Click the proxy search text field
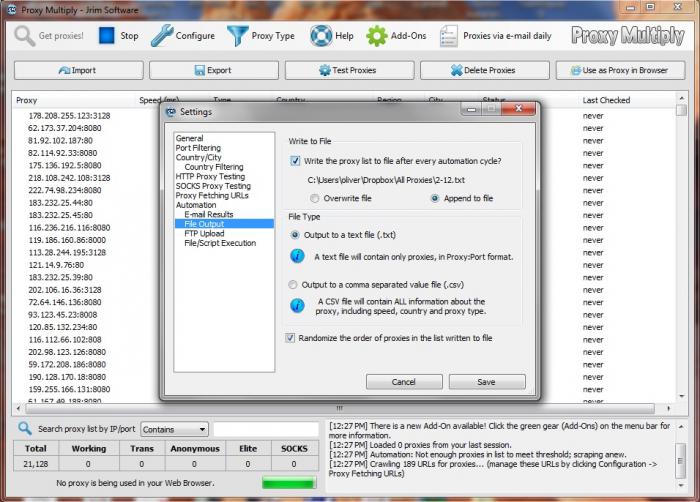 [266, 429]
